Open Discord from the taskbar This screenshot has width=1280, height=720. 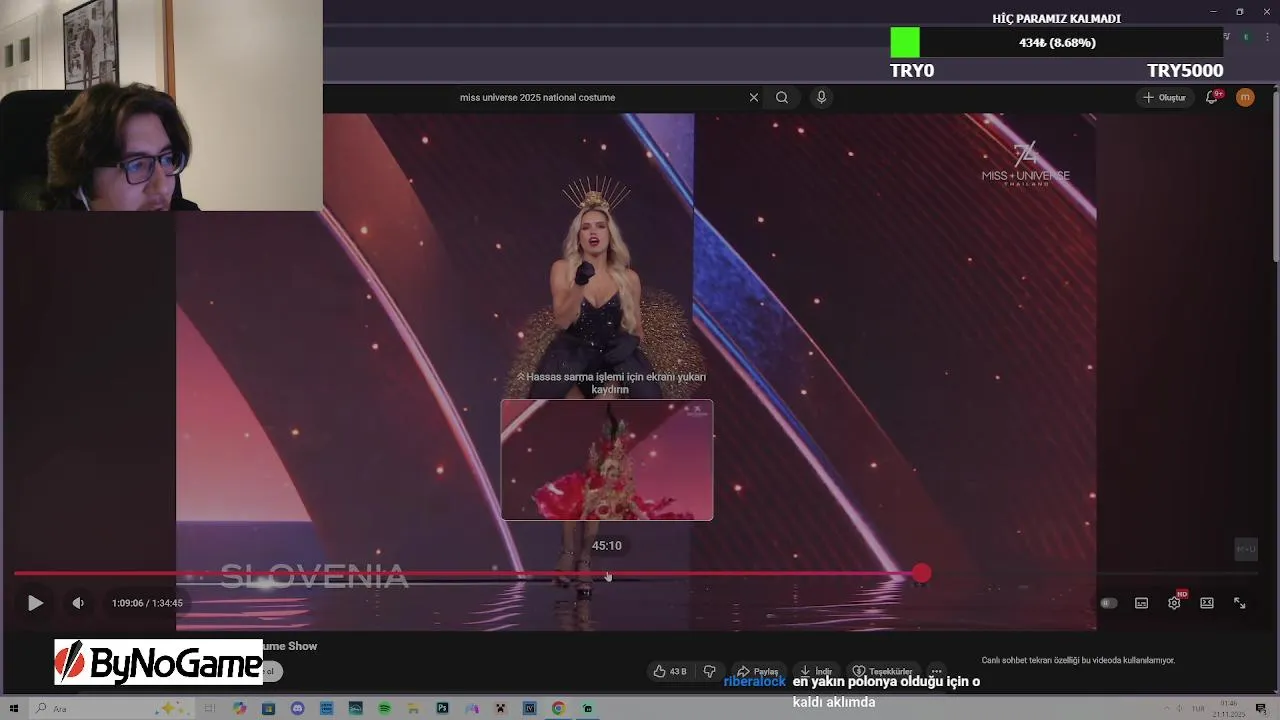click(297, 708)
